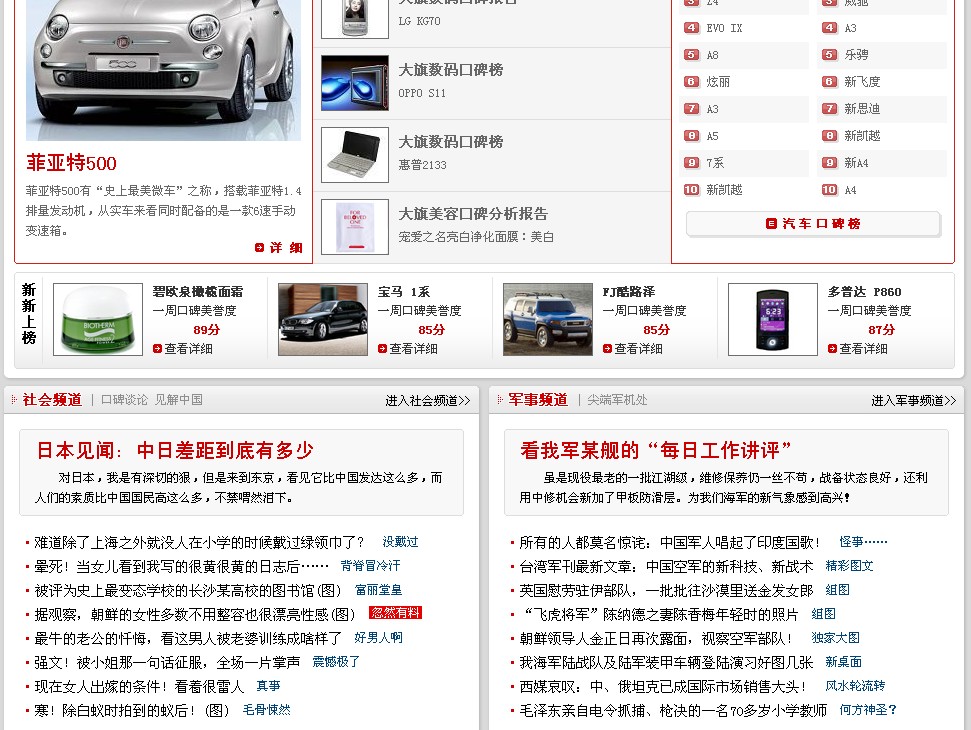This screenshot has height=730, width=971.
Task: Click the 没戴过 tag link
Action: [x=400, y=542]
